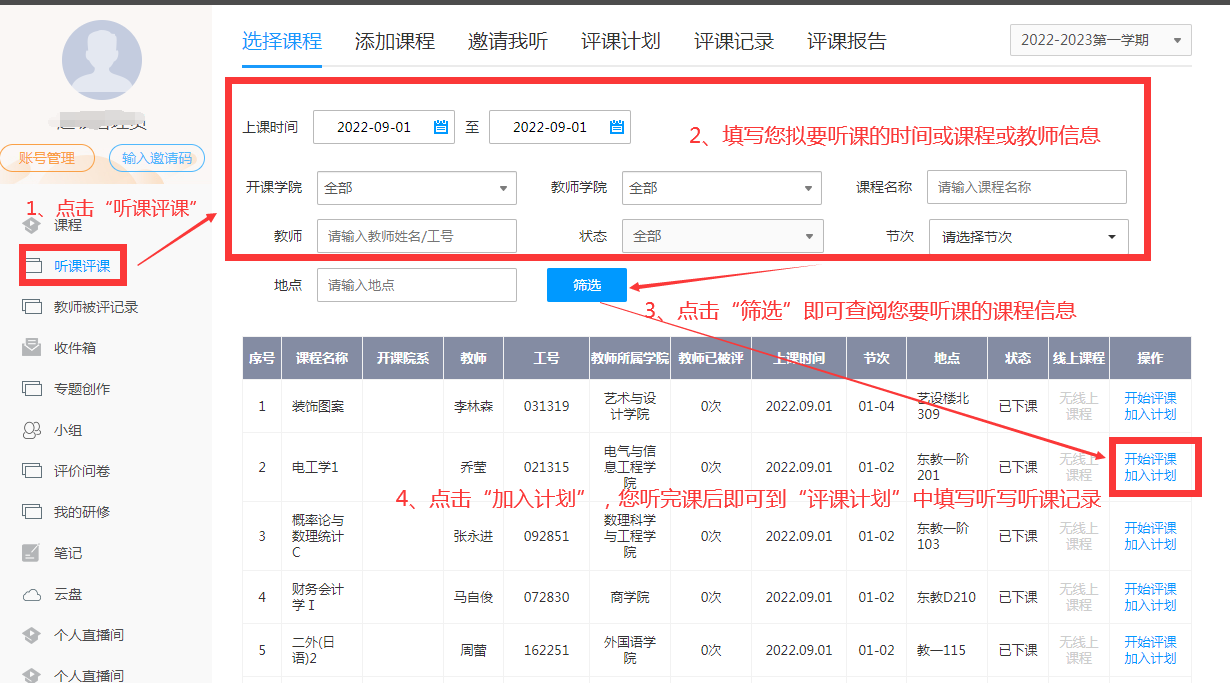Switch to the 邀请我听 tab
Image resolution: width=1230 pixels, height=683 pixels.
(x=508, y=41)
